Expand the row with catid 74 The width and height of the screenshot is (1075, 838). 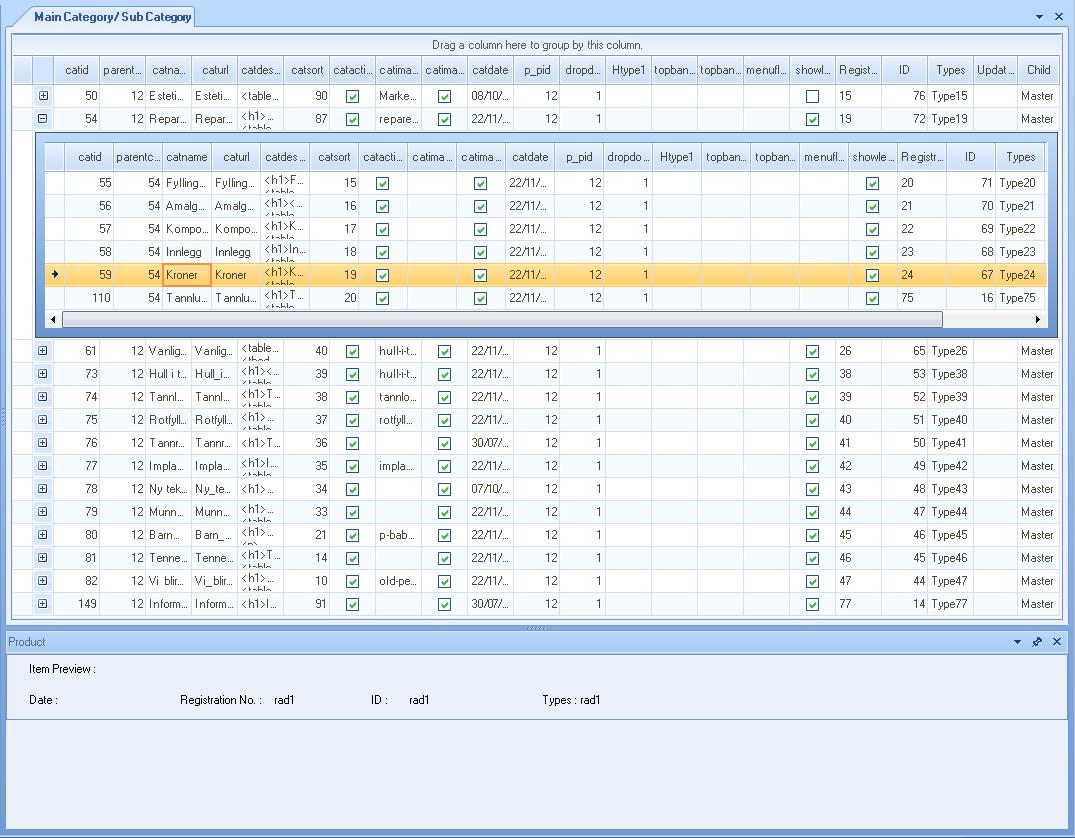pos(43,396)
